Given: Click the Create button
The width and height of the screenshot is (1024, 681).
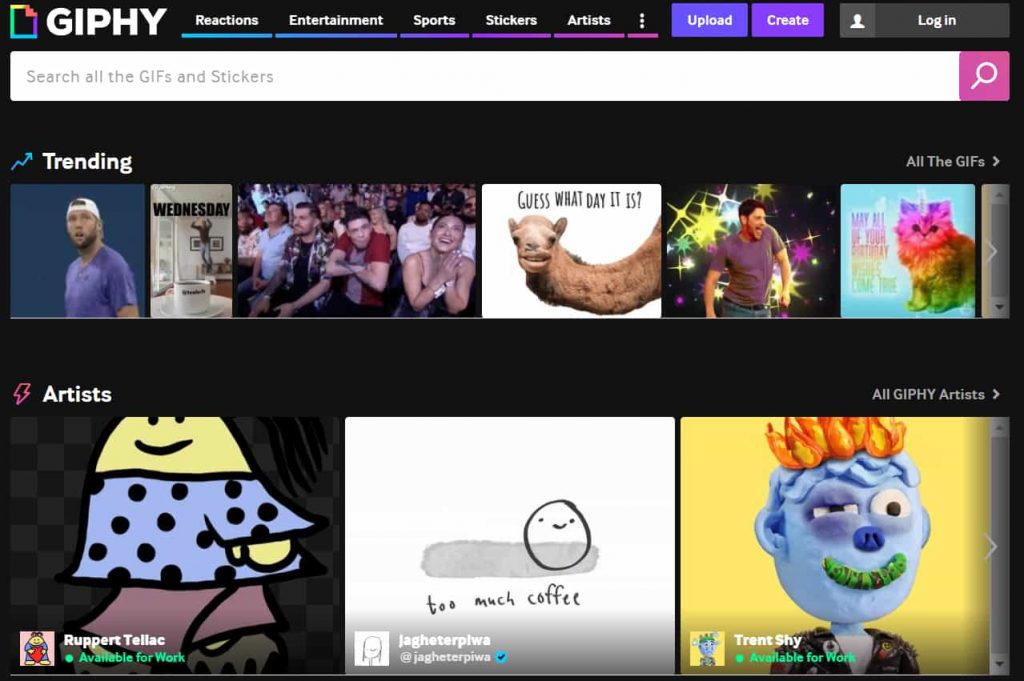Looking at the screenshot, I should click(788, 20).
